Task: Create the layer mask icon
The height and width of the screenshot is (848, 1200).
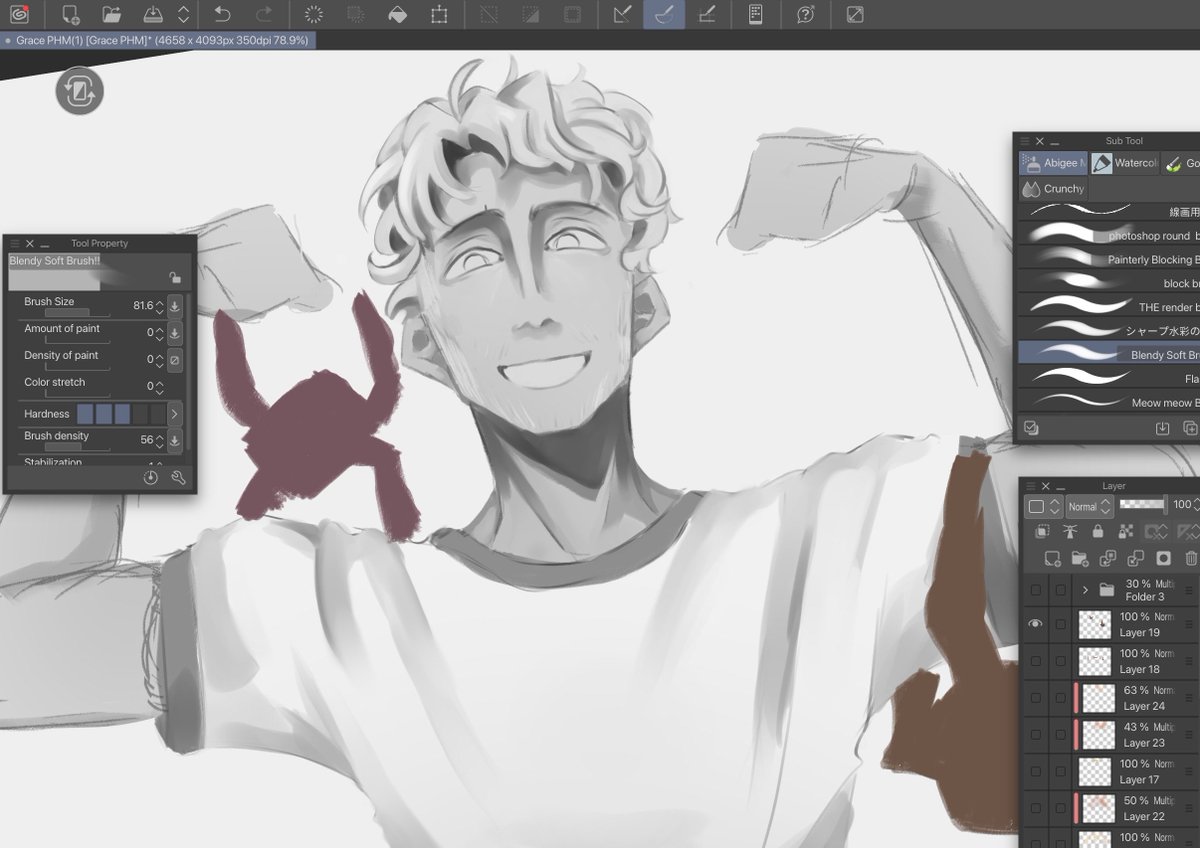Action: point(1163,559)
